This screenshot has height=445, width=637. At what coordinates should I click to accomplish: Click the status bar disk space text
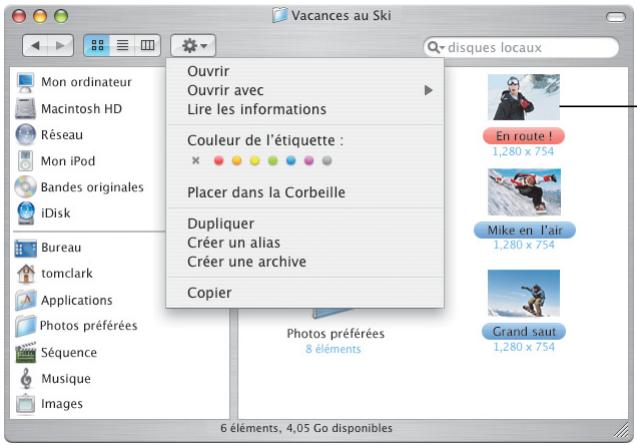306,428
